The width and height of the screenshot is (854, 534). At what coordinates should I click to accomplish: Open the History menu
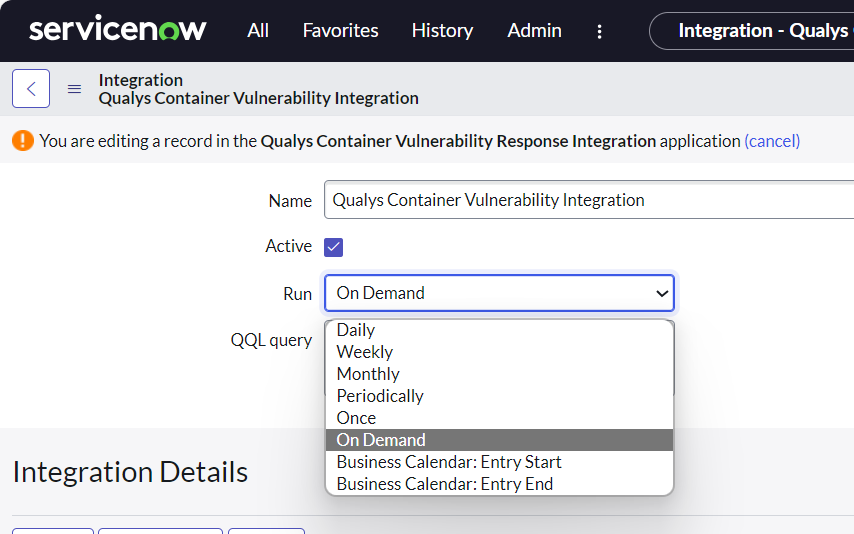point(442,31)
